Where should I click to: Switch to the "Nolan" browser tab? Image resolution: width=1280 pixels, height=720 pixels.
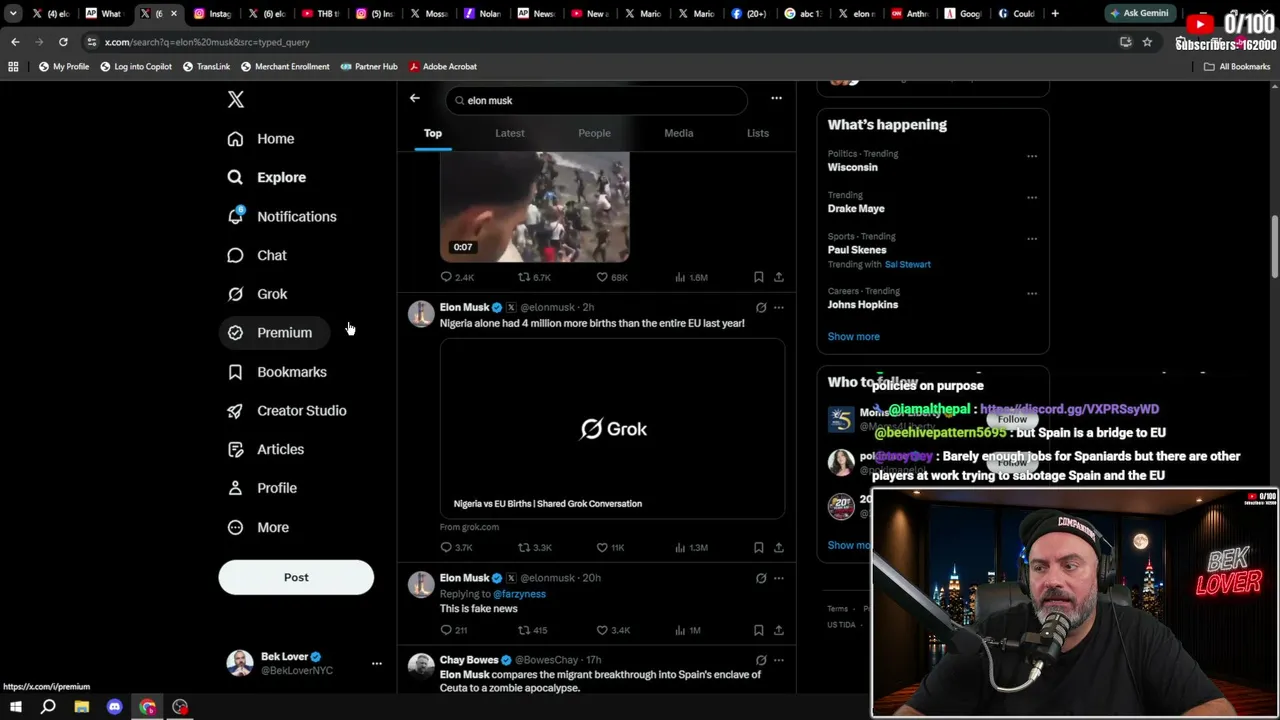(482, 14)
